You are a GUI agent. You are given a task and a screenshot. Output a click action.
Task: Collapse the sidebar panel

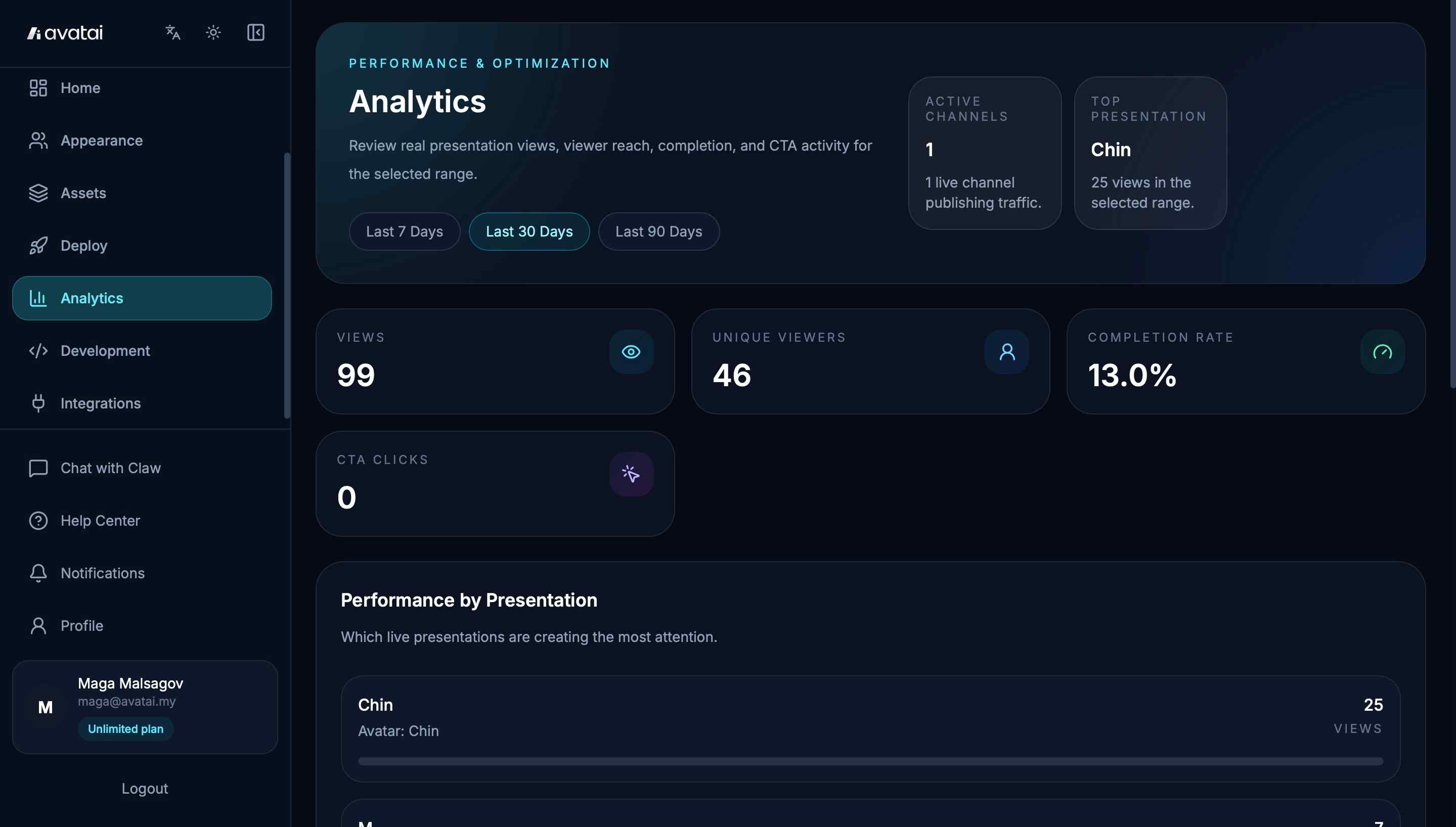tap(255, 32)
